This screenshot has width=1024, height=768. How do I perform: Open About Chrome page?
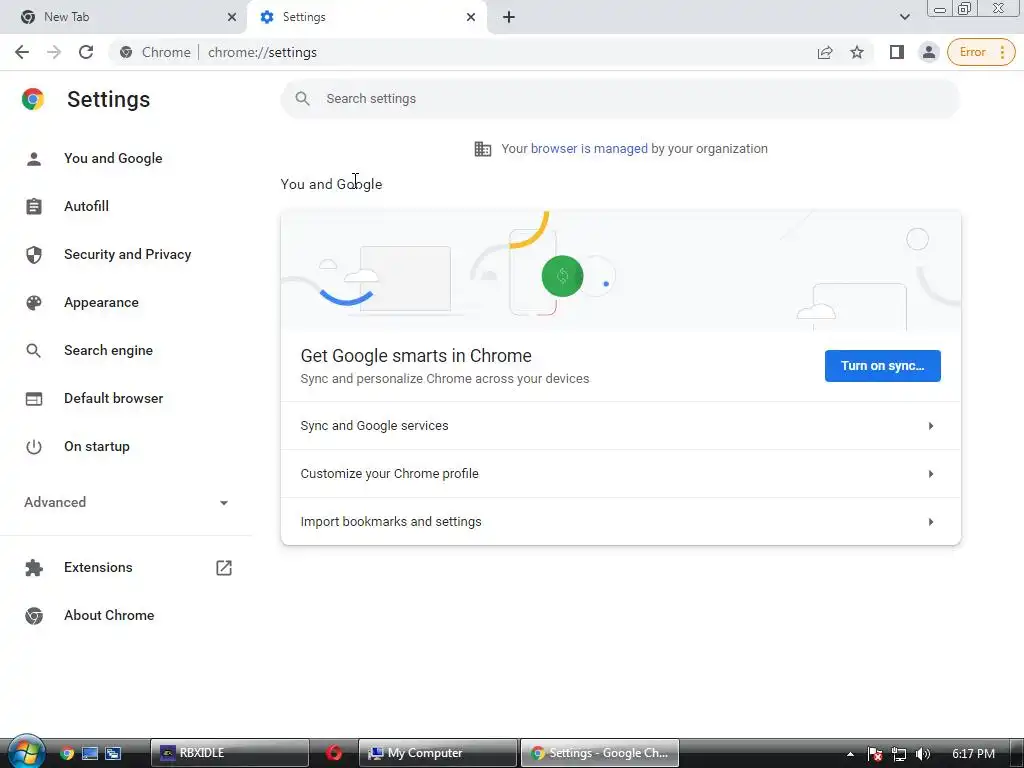click(109, 616)
